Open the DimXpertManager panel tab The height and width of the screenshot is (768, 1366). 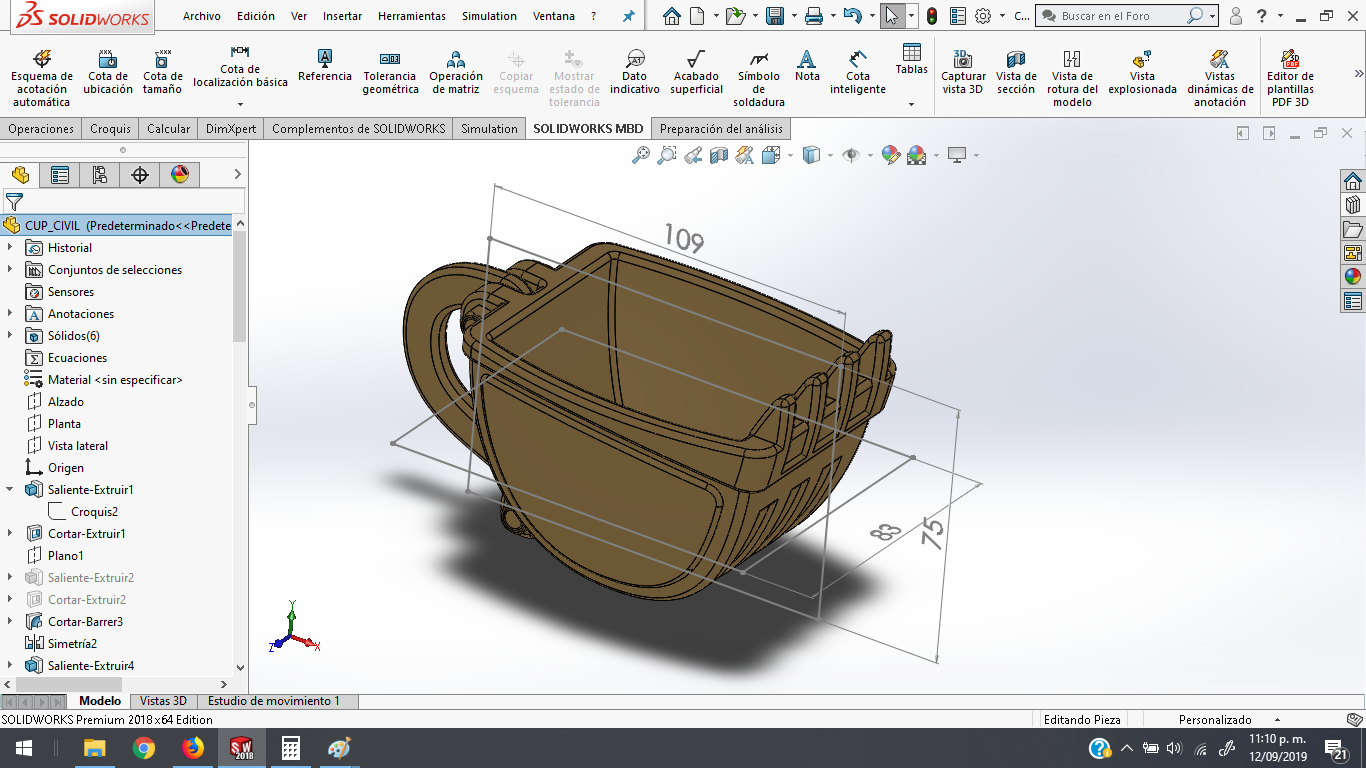click(x=140, y=175)
